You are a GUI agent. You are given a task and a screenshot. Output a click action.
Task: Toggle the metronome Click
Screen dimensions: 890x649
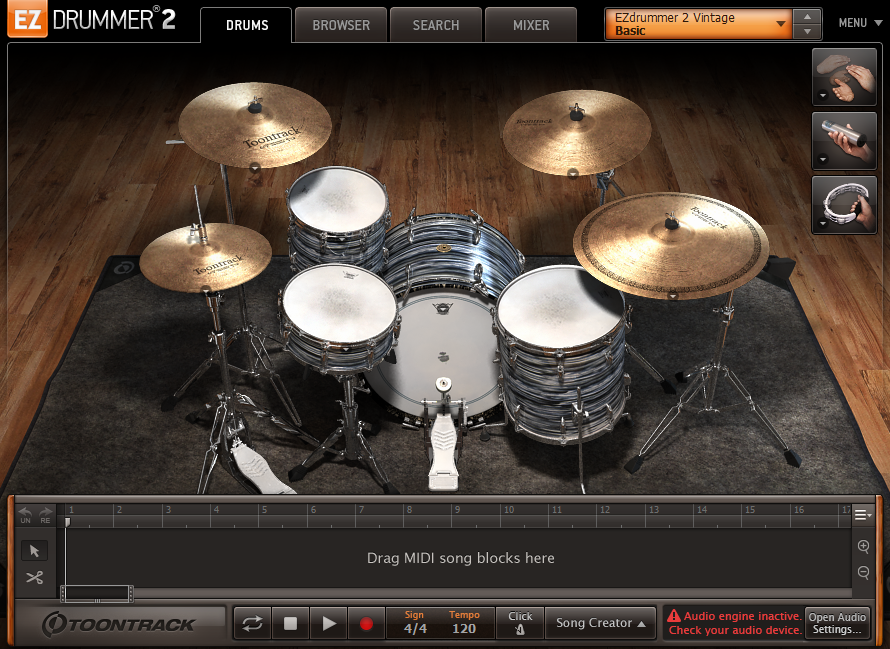click(x=520, y=623)
